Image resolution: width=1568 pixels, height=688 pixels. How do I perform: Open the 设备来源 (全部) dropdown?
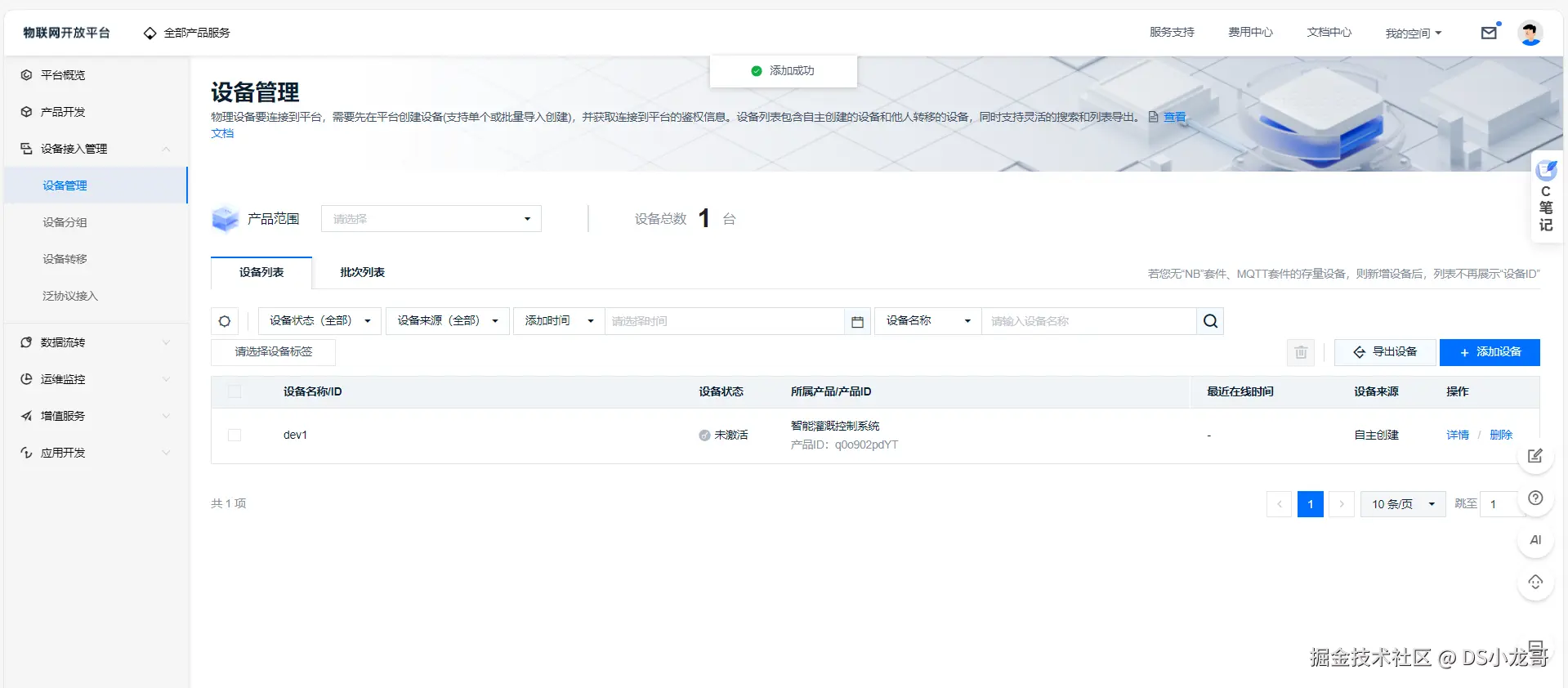[448, 321]
